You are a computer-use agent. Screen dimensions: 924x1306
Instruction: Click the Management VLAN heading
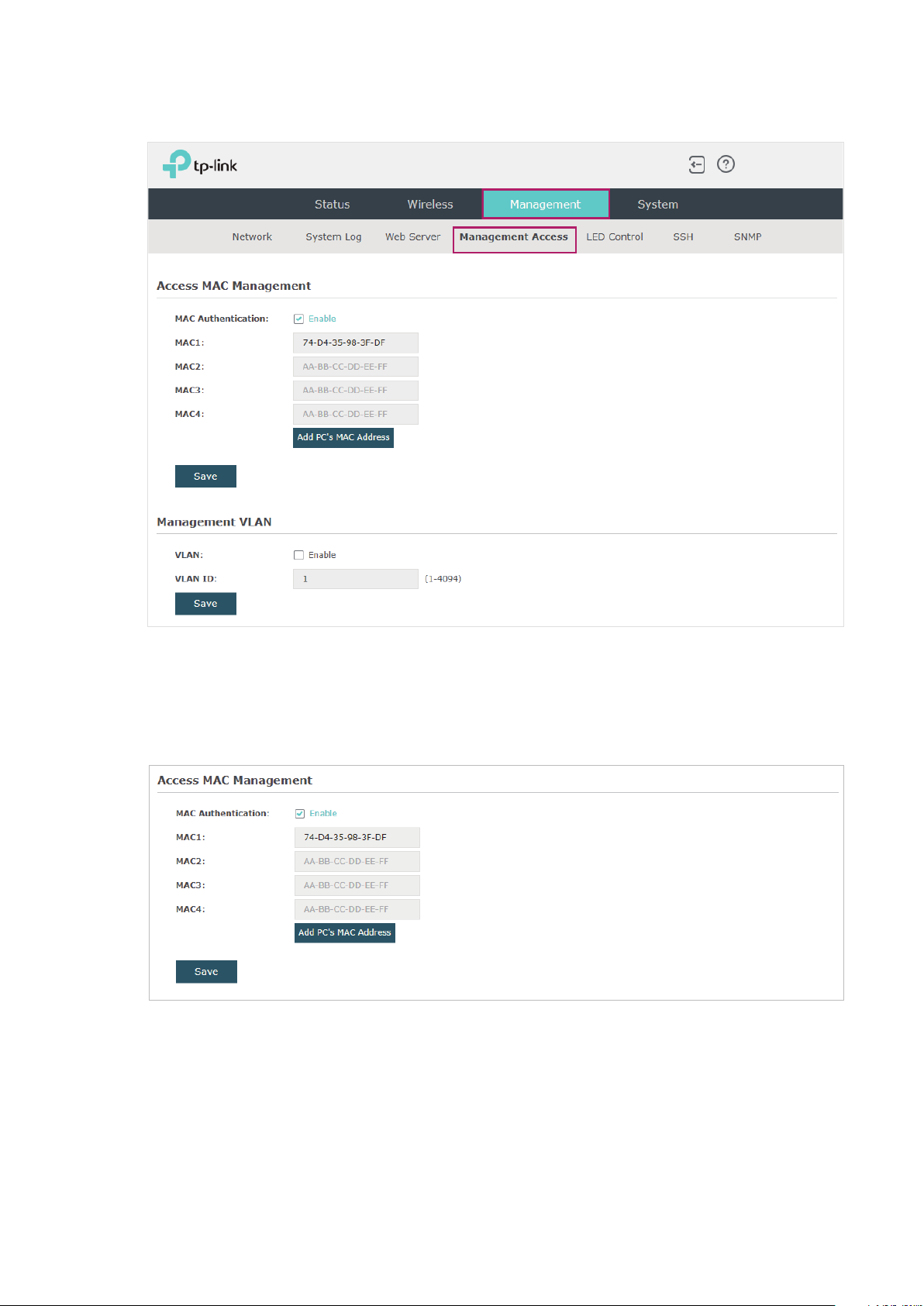point(214,522)
